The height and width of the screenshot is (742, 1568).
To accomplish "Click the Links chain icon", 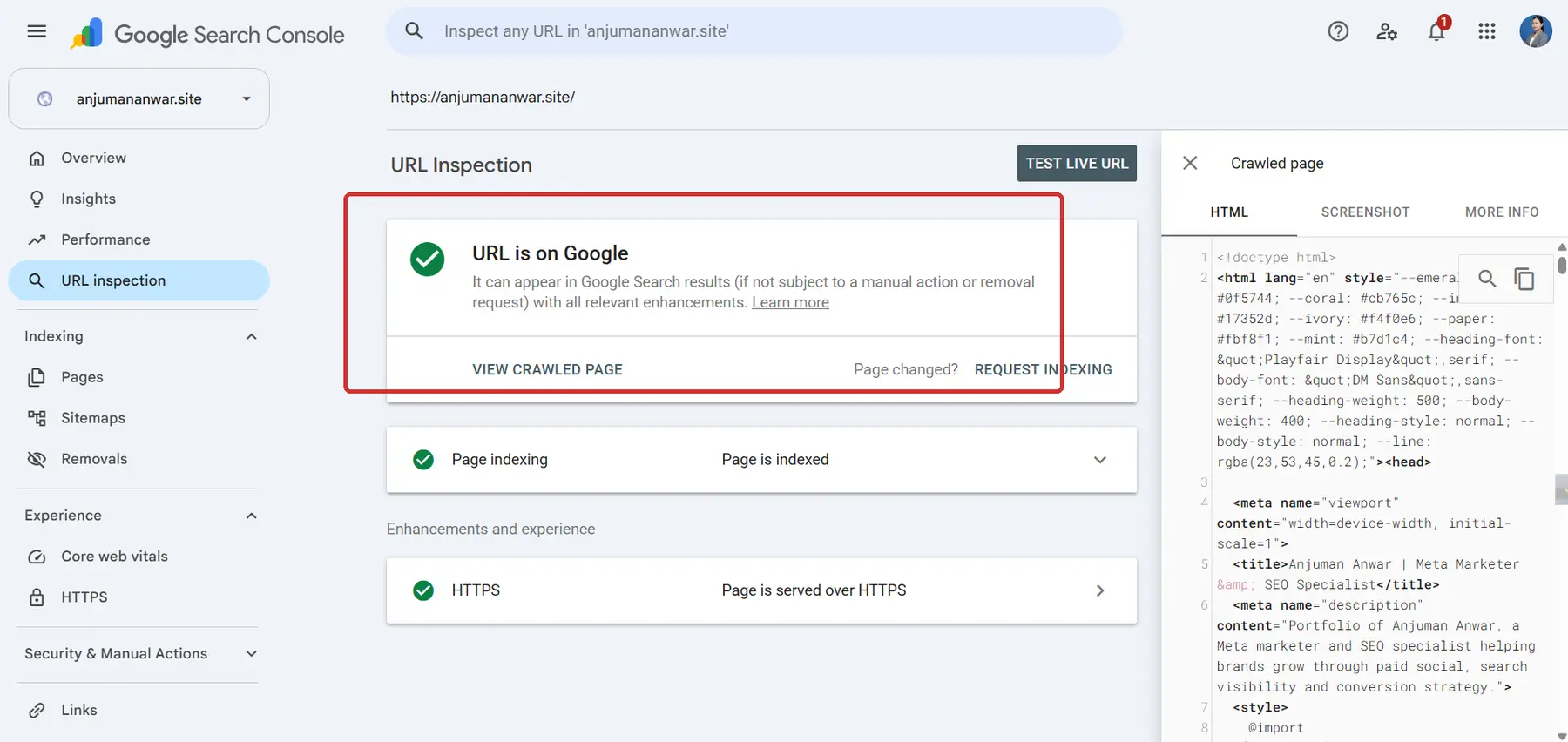I will tap(37, 710).
